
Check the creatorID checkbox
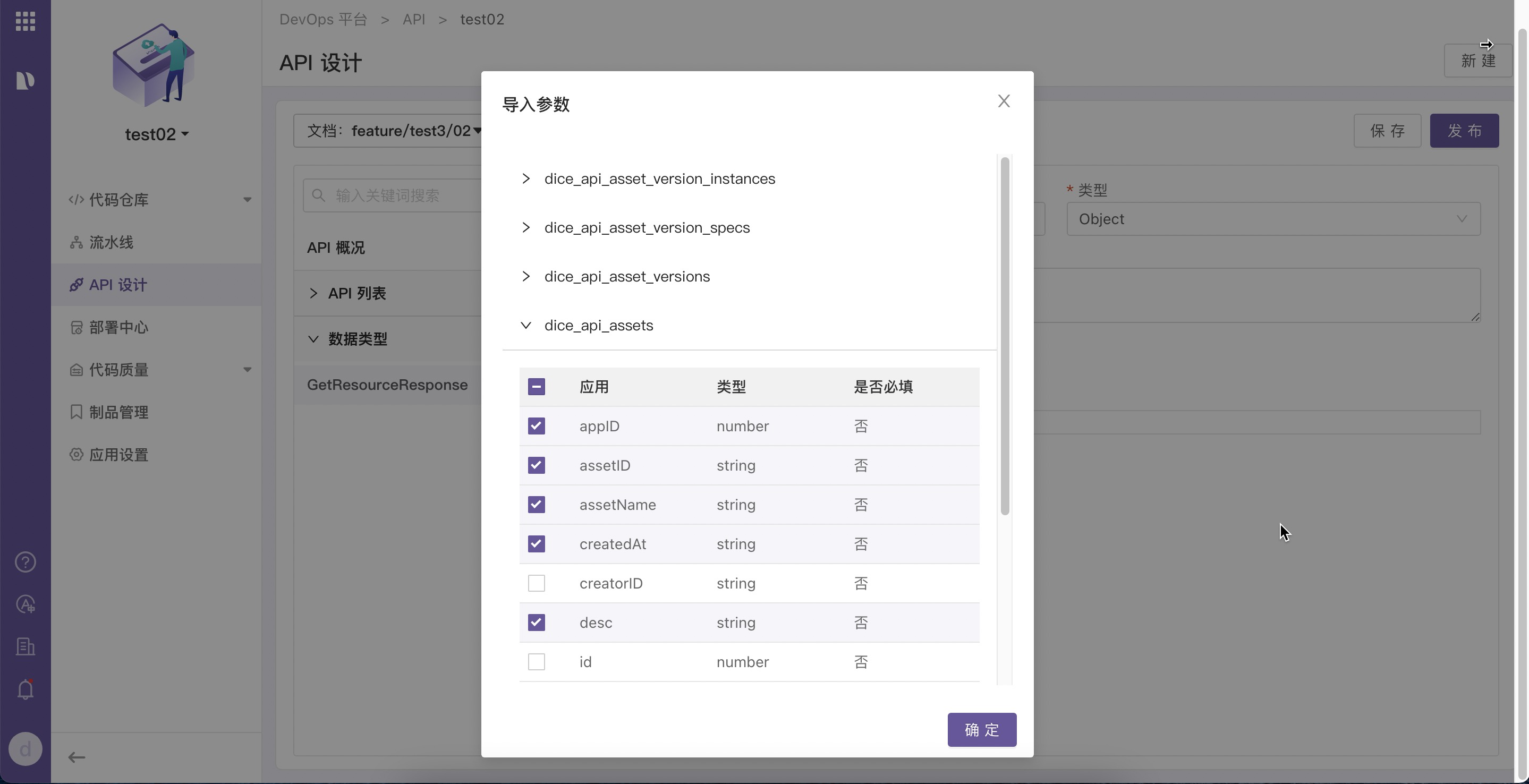[536, 583]
